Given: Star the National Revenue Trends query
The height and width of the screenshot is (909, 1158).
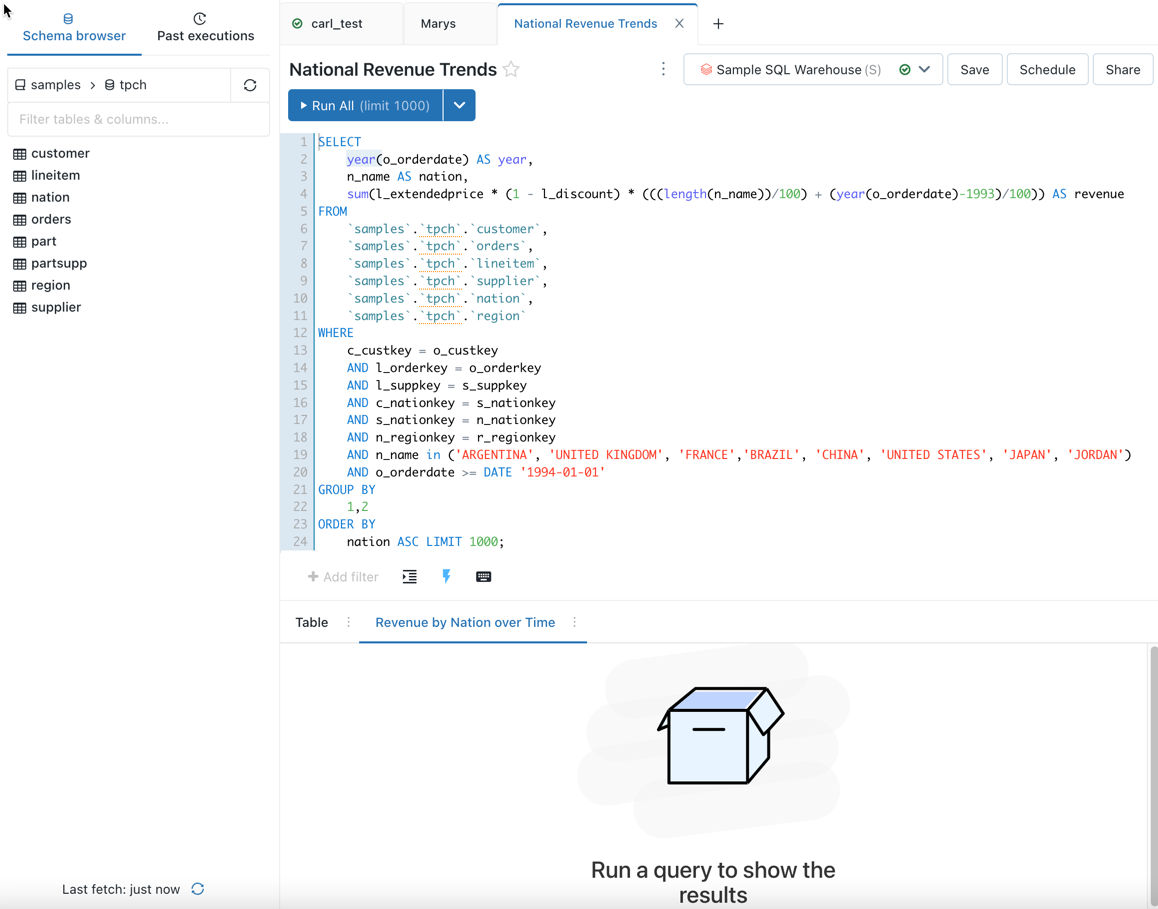Looking at the screenshot, I should (x=511, y=70).
